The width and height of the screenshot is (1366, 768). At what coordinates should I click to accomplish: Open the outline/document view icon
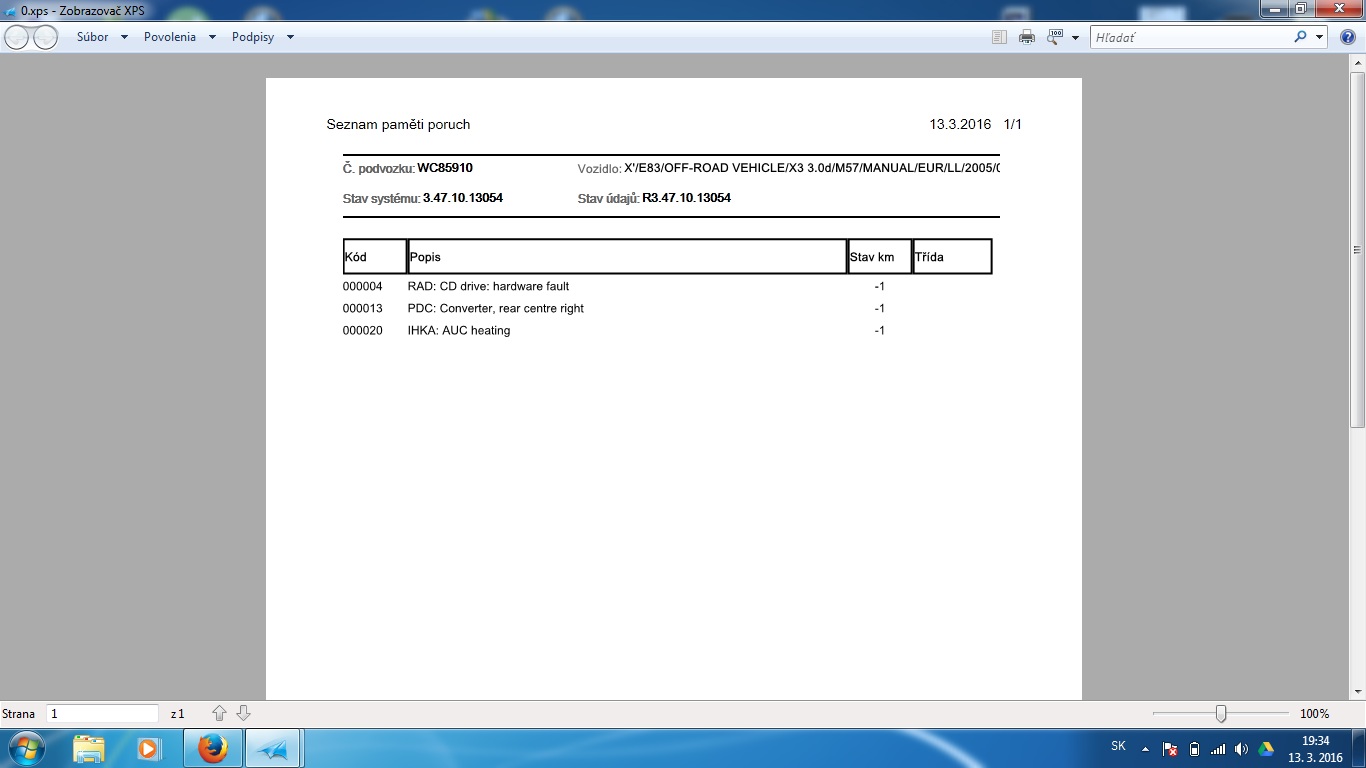(x=999, y=37)
